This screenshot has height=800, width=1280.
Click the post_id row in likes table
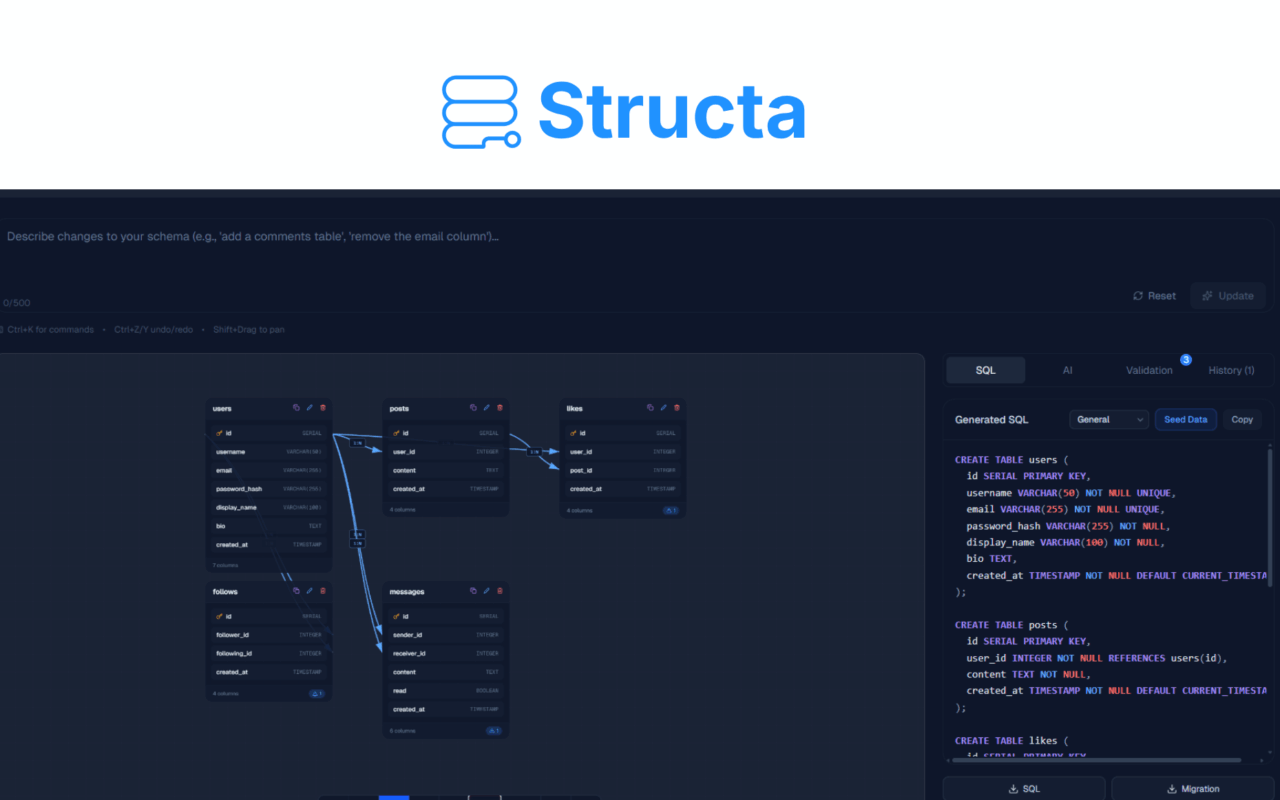pos(621,470)
